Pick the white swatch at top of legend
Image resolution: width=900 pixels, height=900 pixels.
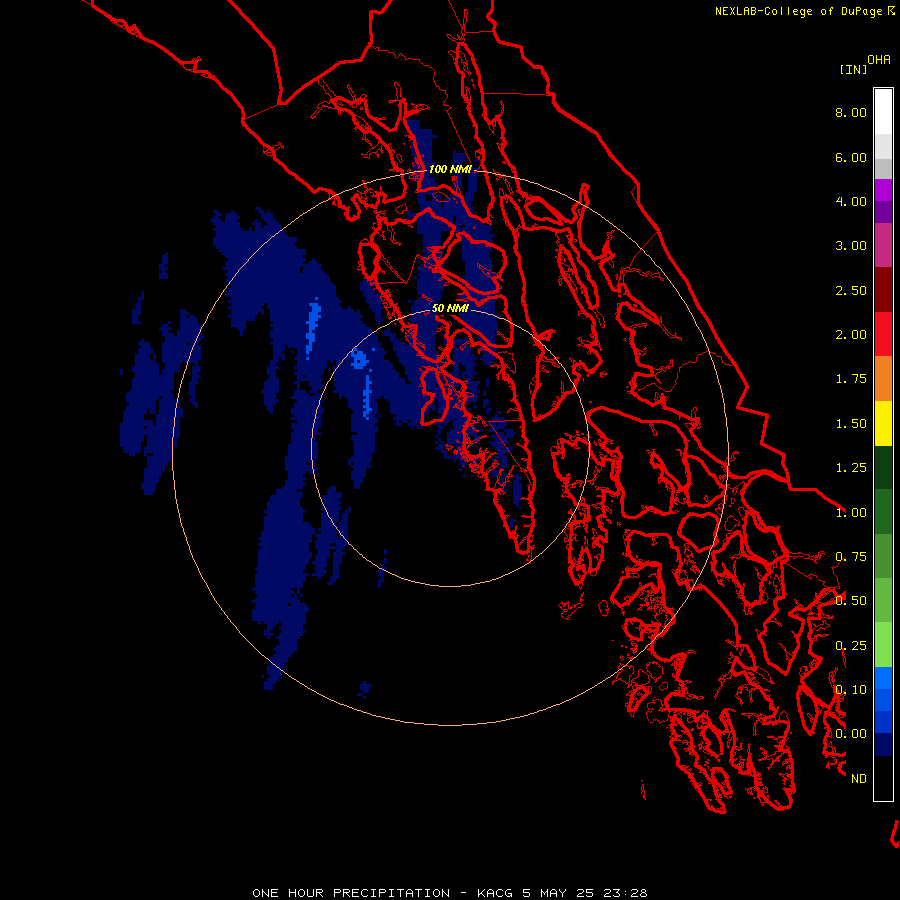(883, 112)
